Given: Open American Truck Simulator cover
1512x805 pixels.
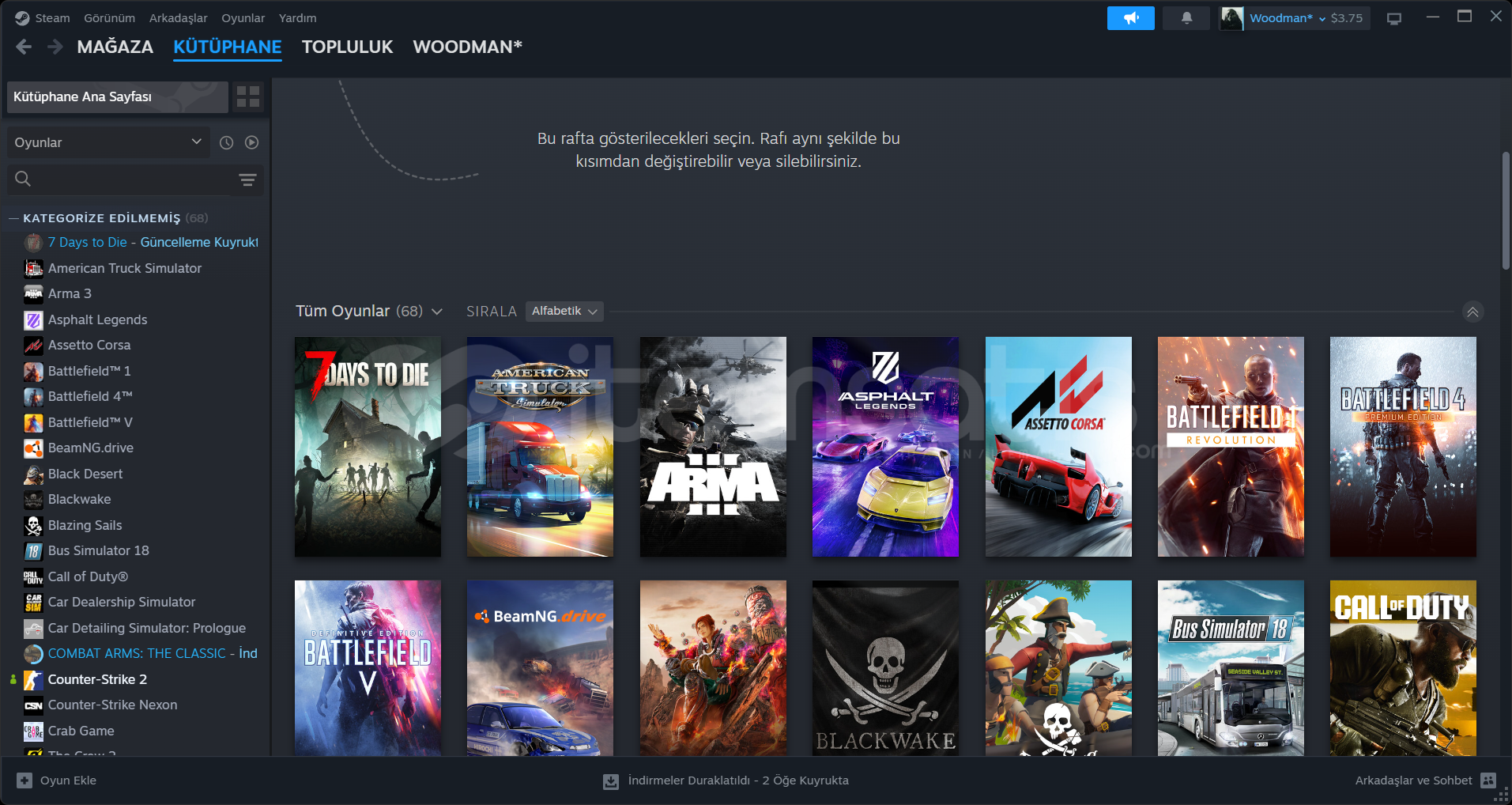Looking at the screenshot, I should click(x=540, y=447).
